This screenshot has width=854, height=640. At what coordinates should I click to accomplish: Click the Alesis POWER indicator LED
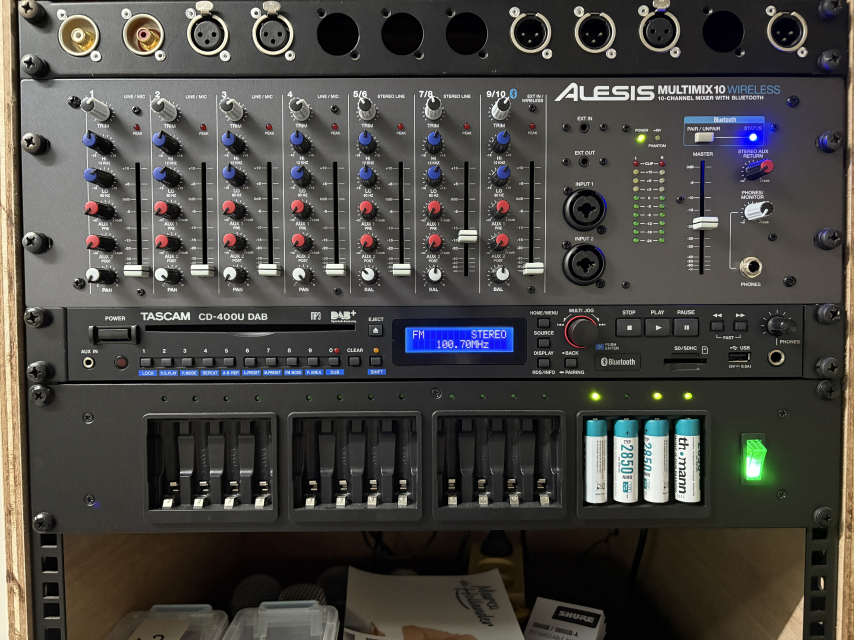tap(641, 138)
